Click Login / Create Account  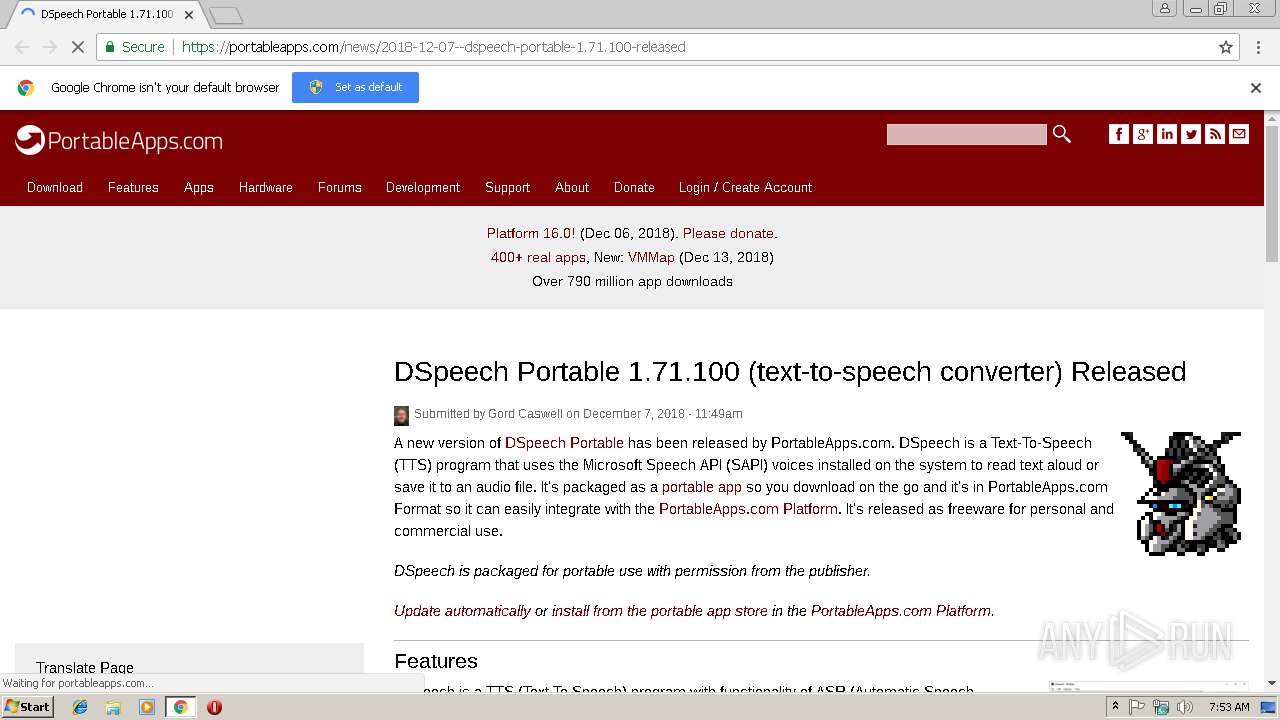pyautogui.click(x=745, y=187)
